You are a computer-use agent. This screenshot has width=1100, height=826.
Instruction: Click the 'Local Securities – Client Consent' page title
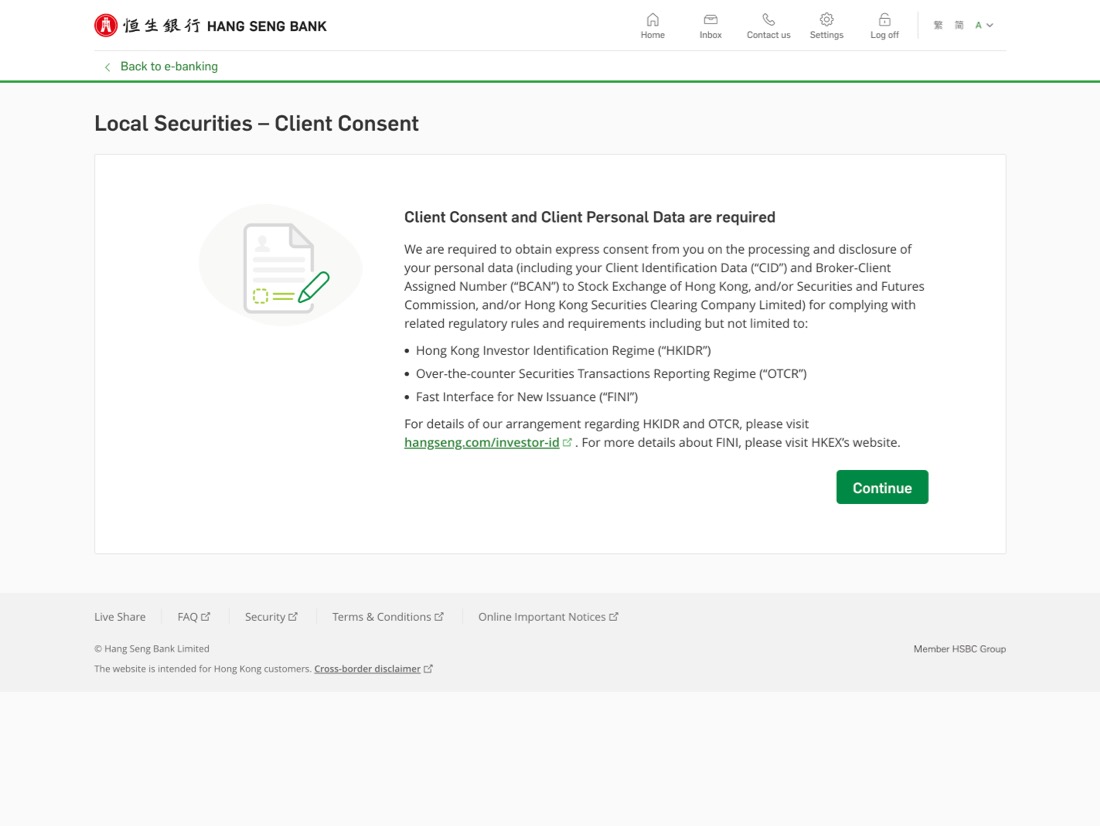tap(256, 124)
